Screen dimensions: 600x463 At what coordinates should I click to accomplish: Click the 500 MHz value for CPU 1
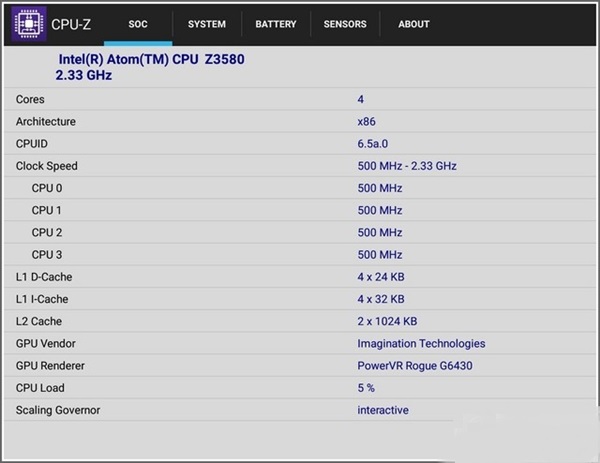(x=380, y=210)
